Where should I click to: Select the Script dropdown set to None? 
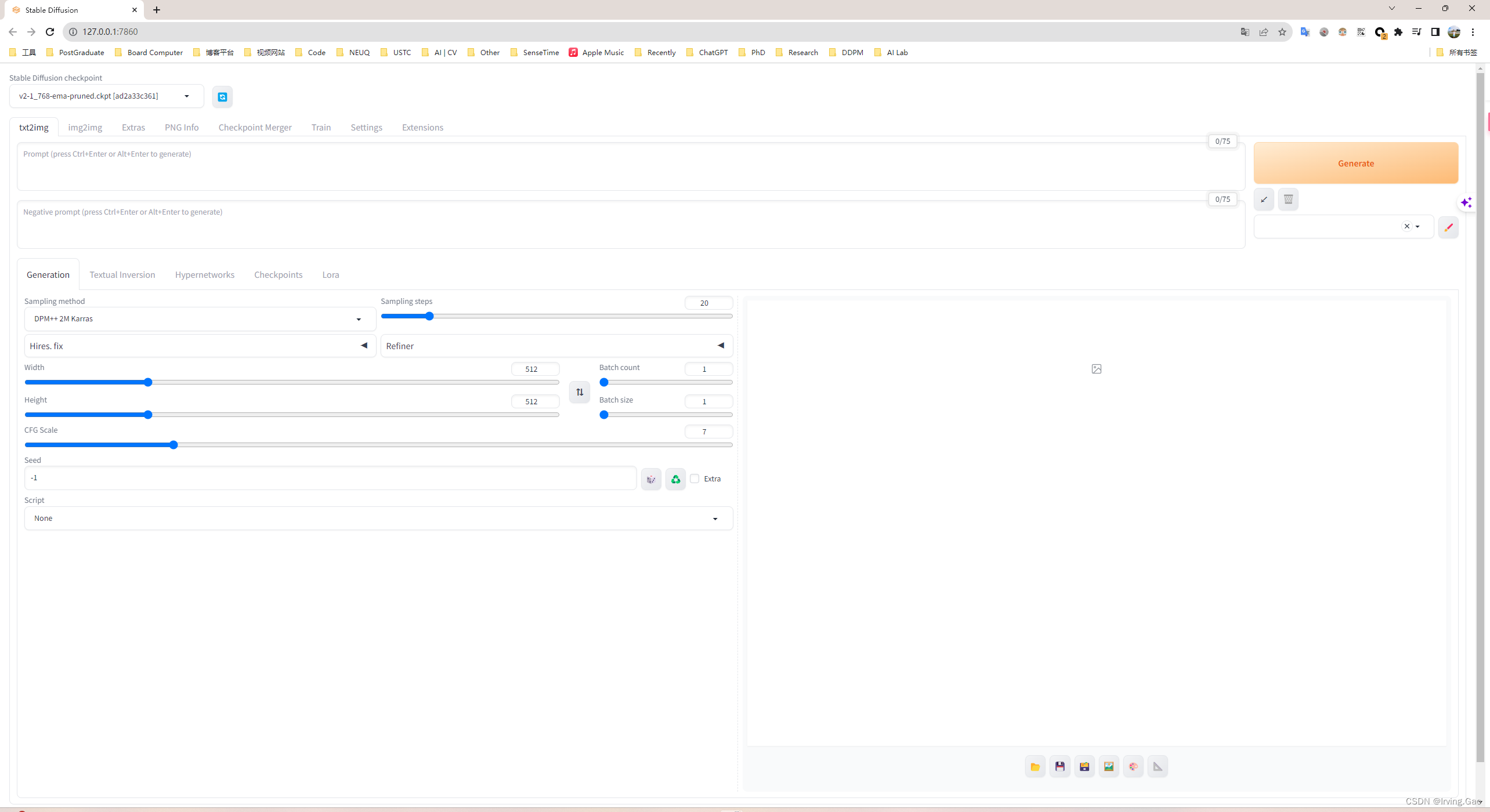tap(378, 518)
